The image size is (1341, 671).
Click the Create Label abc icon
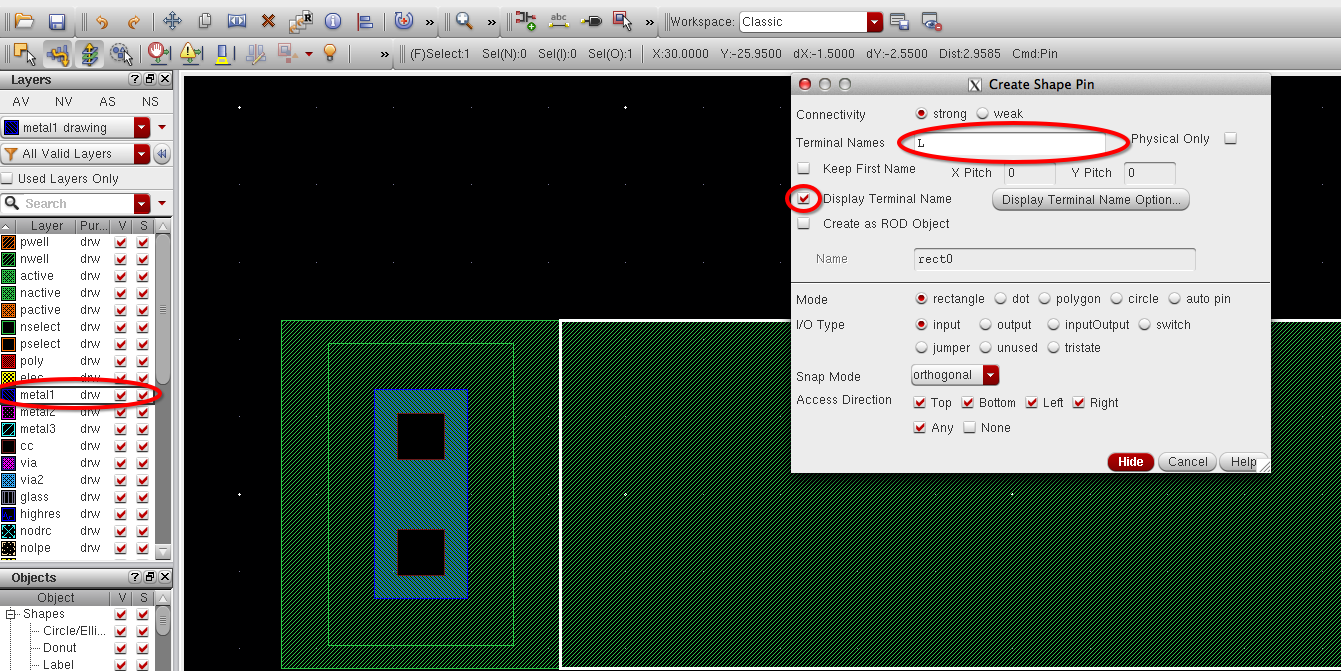click(559, 21)
